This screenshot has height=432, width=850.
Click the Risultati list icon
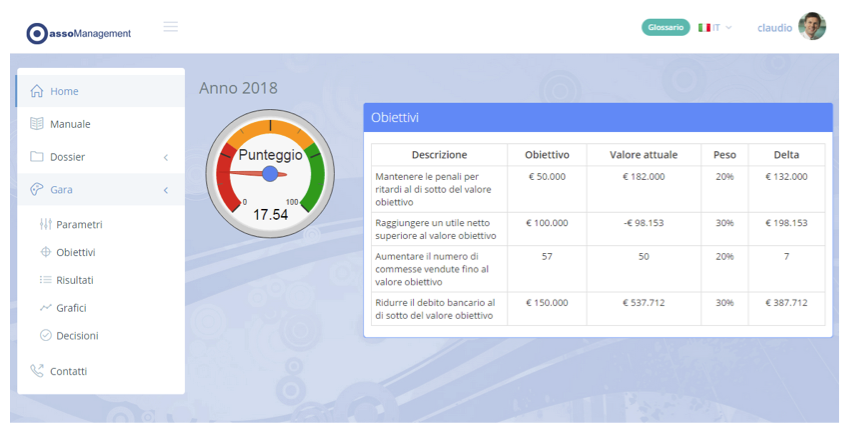click(46, 280)
